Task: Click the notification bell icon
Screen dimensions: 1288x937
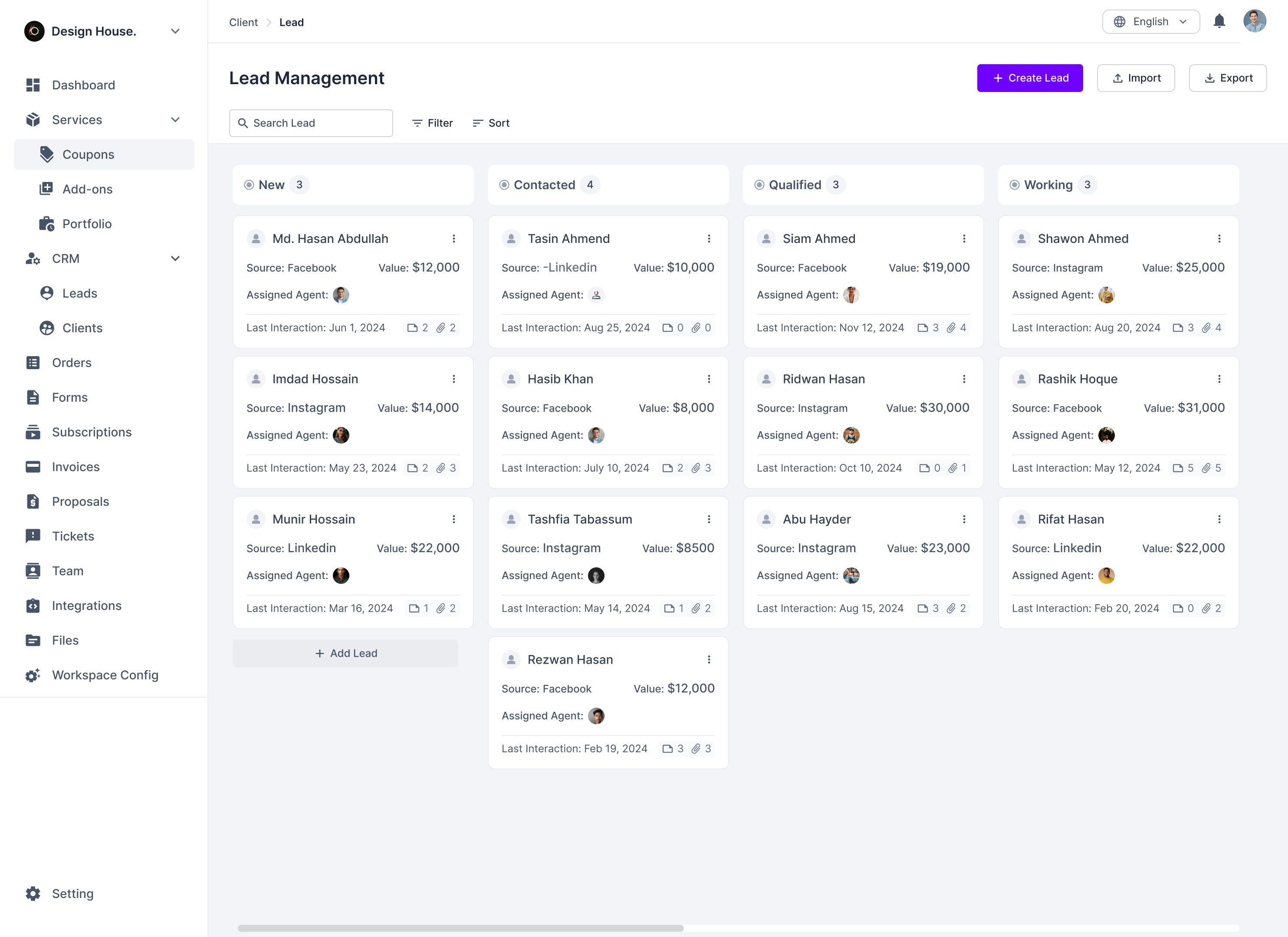Action: 1219,22
